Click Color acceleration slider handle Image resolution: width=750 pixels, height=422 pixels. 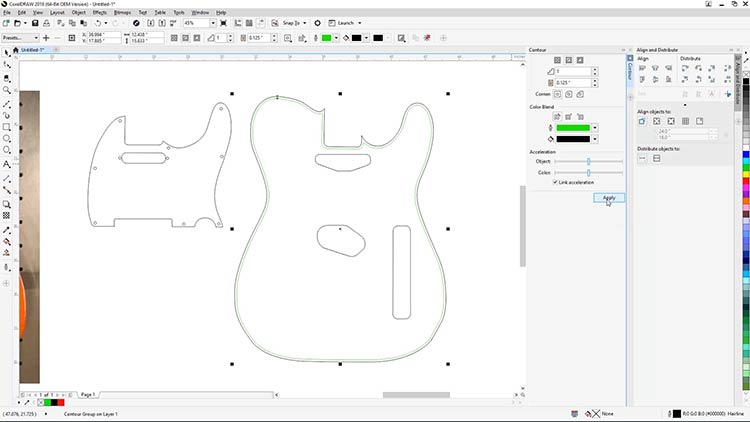coord(588,172)
